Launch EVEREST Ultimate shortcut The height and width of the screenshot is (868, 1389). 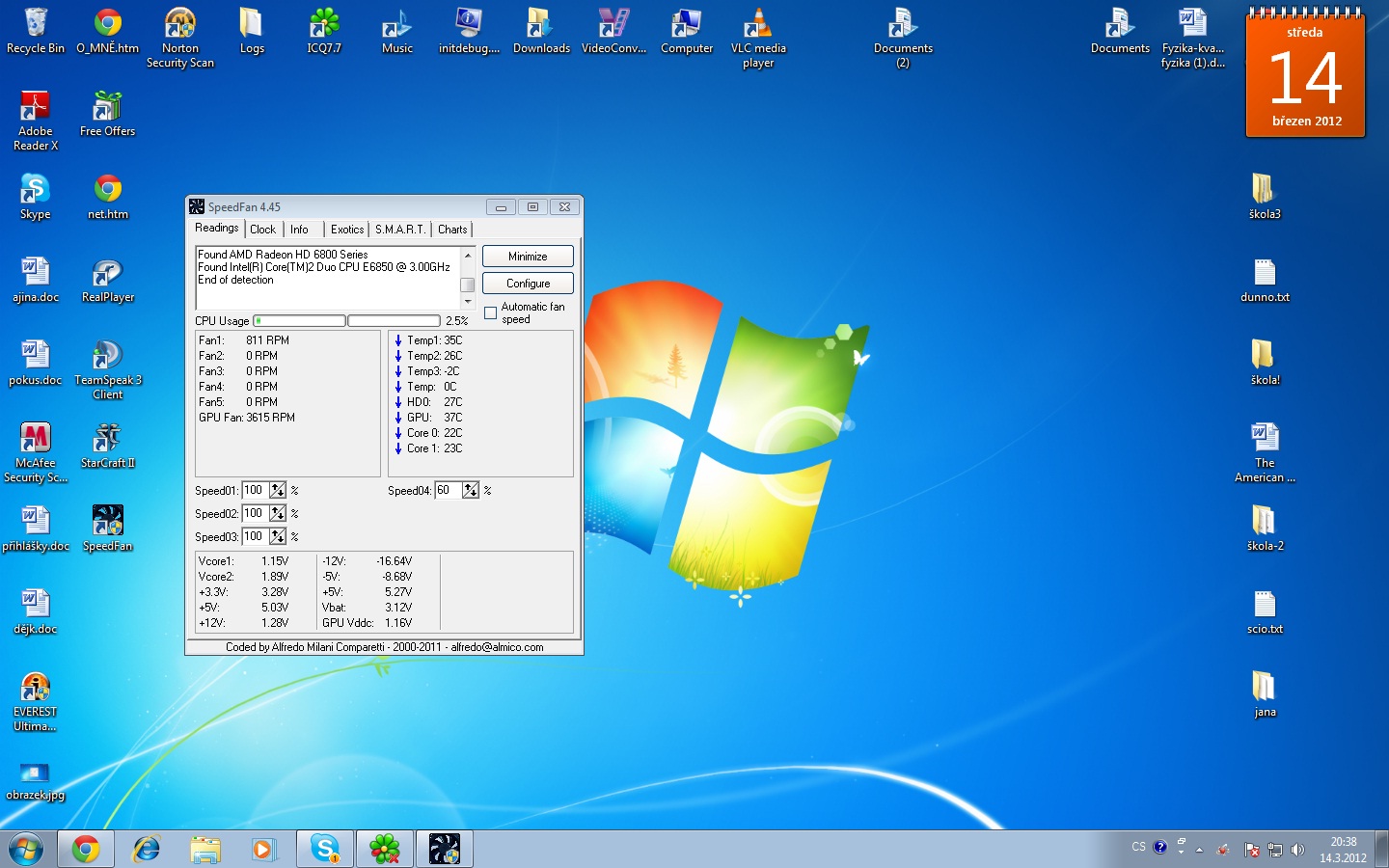(x=36, y=701)
